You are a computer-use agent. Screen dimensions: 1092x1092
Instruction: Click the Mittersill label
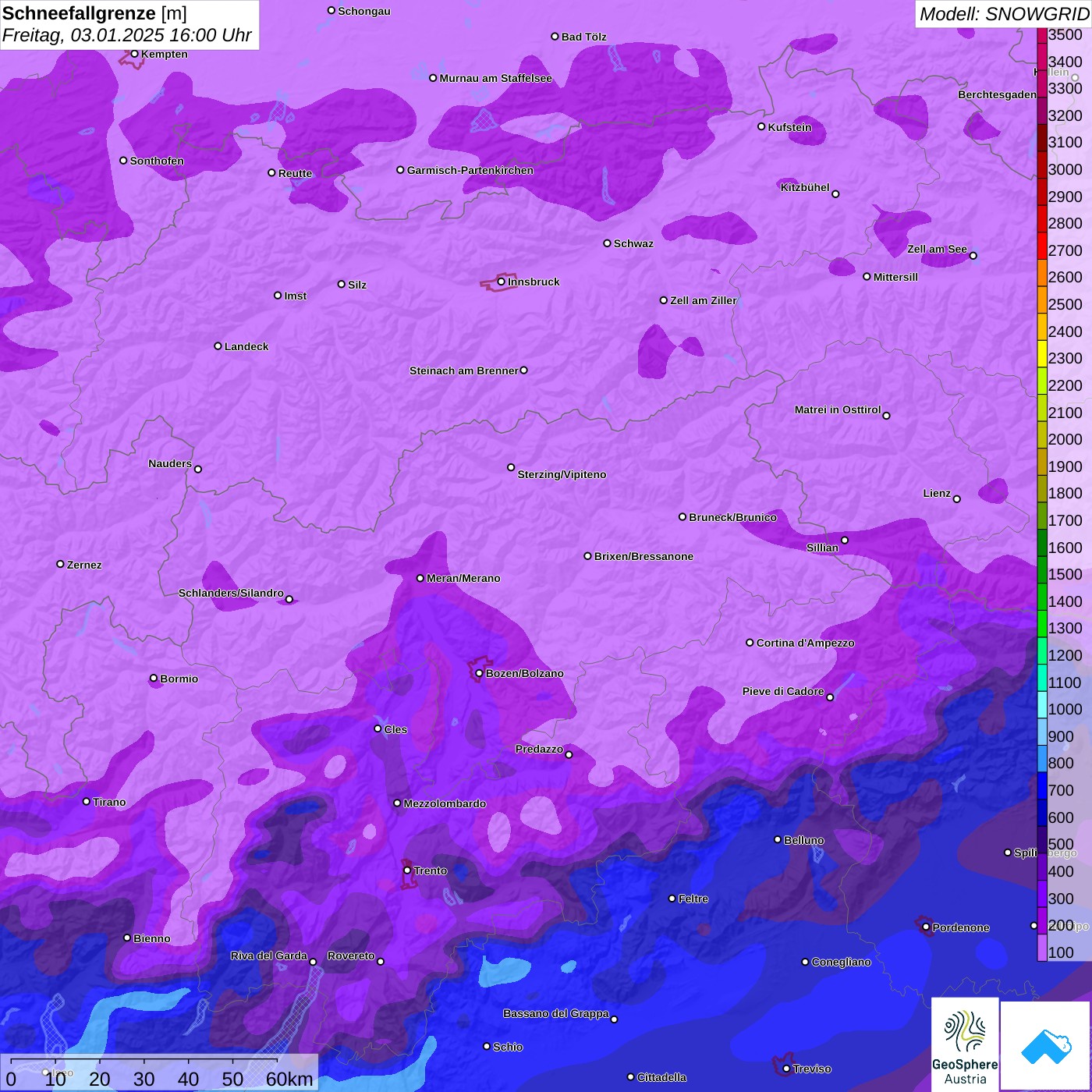(x=895, y=277)
